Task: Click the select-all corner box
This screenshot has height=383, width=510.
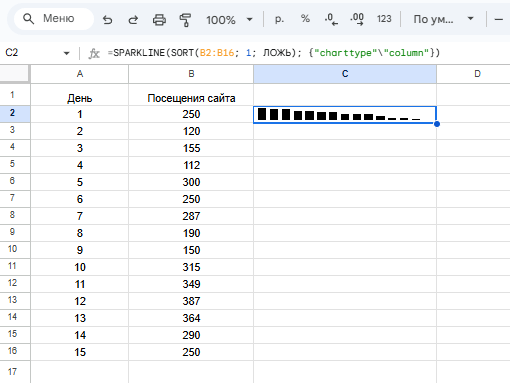Action: coord(14,74)
